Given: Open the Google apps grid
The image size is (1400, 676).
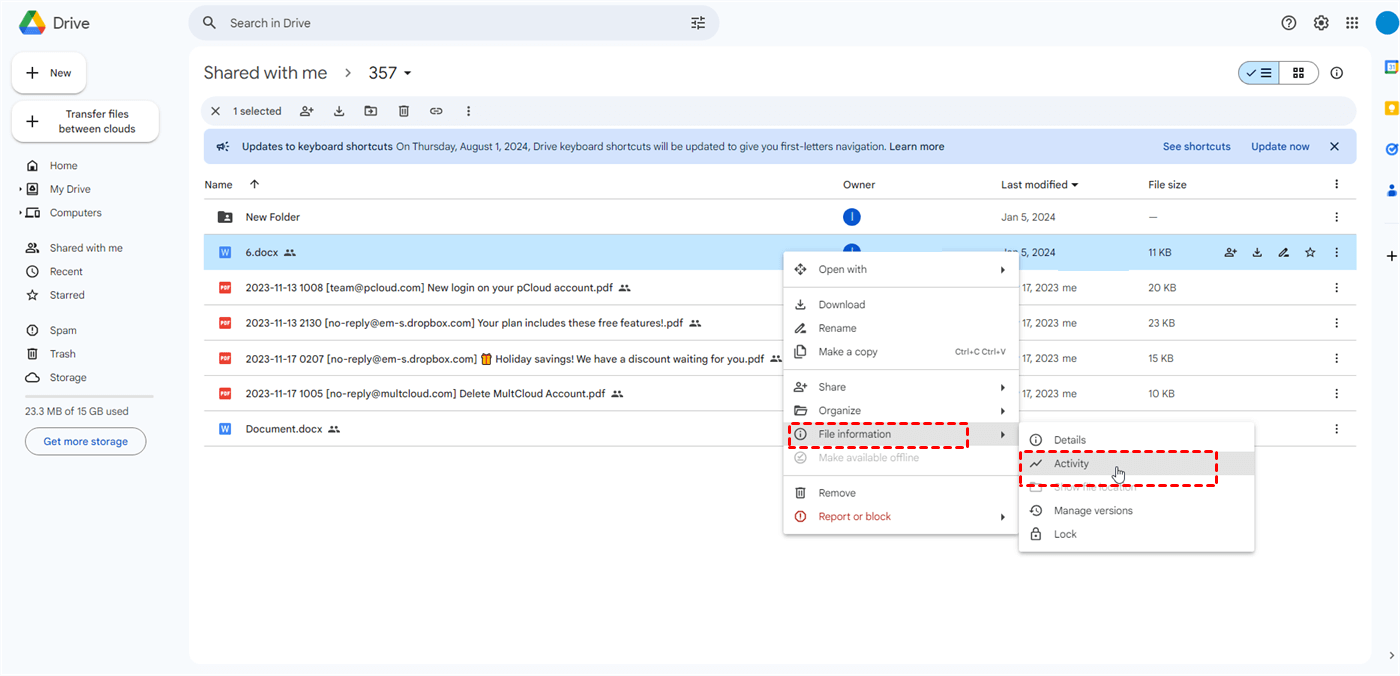Looking at the screenshot, I should coord(1352,23).
